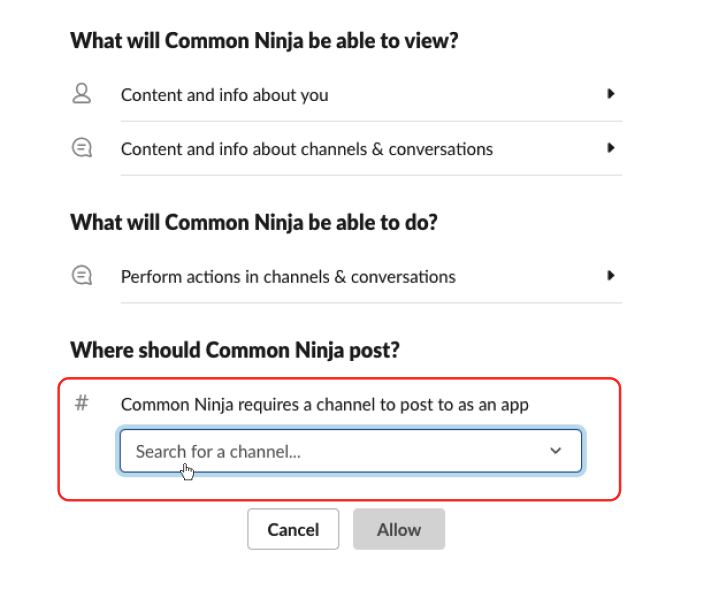Click the Cancel button

293,529
